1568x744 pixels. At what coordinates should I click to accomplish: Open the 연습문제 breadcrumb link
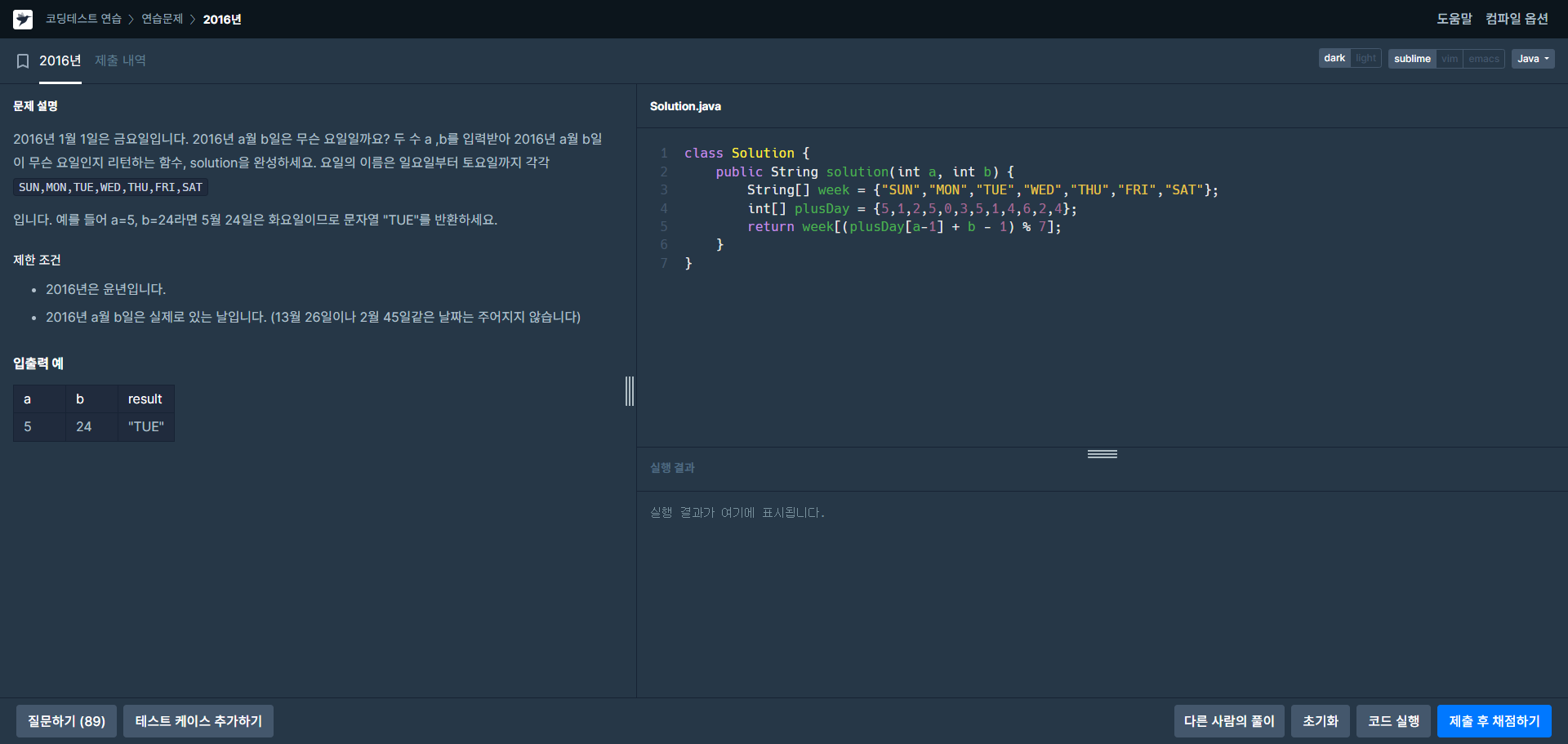coord(162,19)
